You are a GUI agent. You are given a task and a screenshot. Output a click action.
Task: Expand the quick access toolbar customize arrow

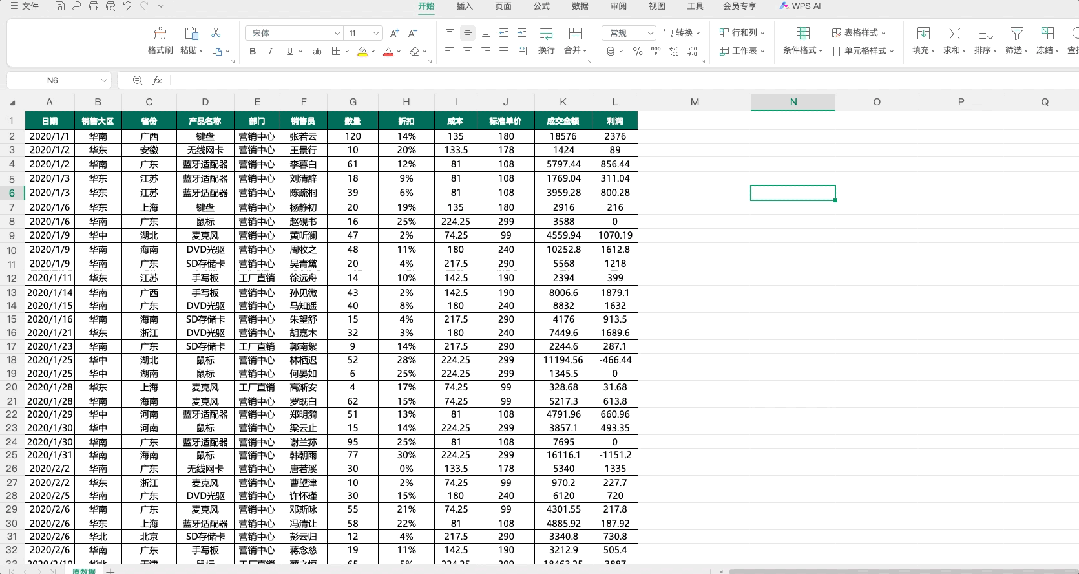coord(160,6)
